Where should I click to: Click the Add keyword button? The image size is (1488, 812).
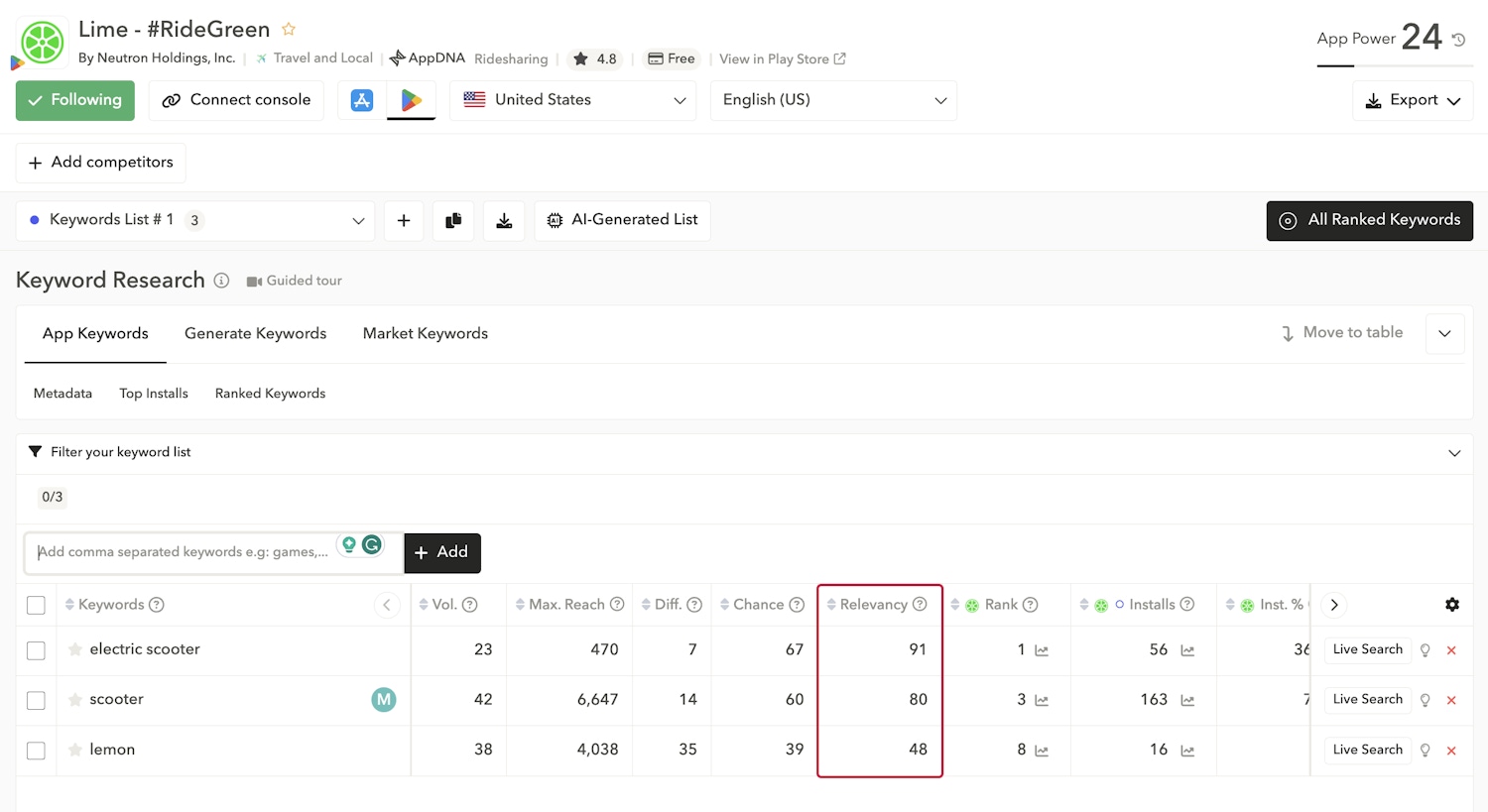click(442, 553)
